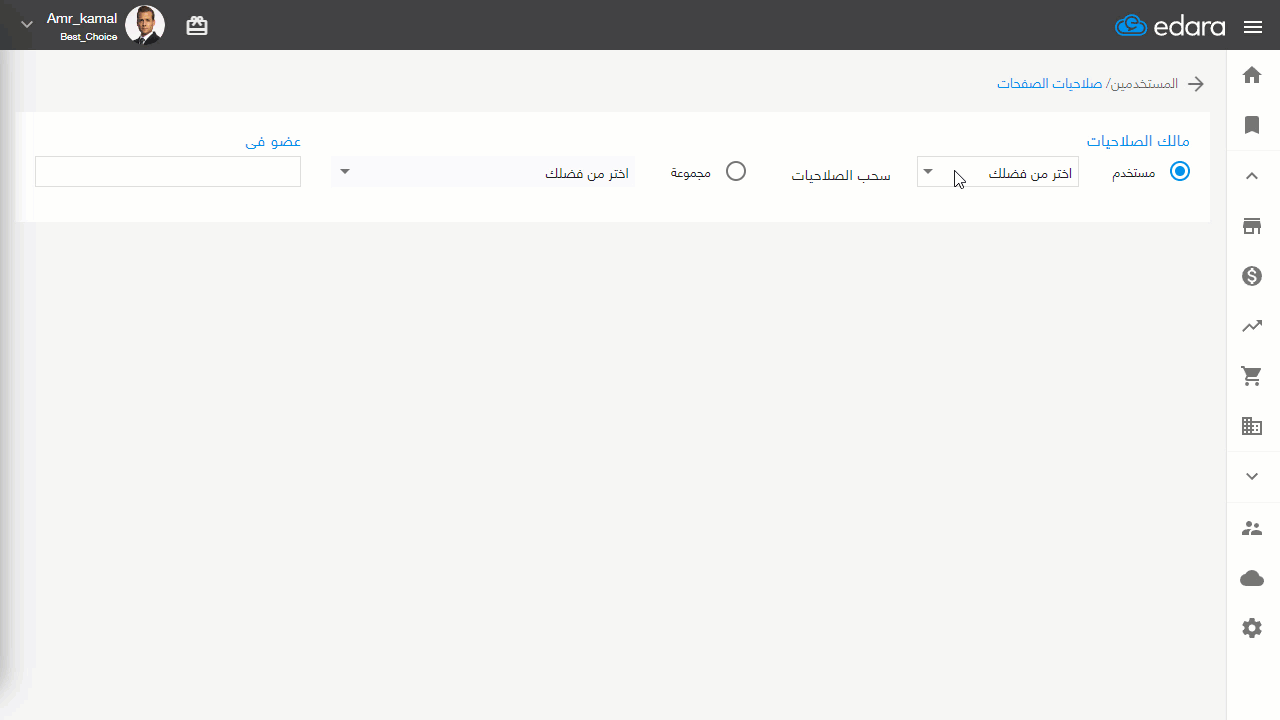Expand the Amr_kamal account dropdown arrow
Image resolution: width=1280 pixels, height=720 pixels.
coord(27,24)
